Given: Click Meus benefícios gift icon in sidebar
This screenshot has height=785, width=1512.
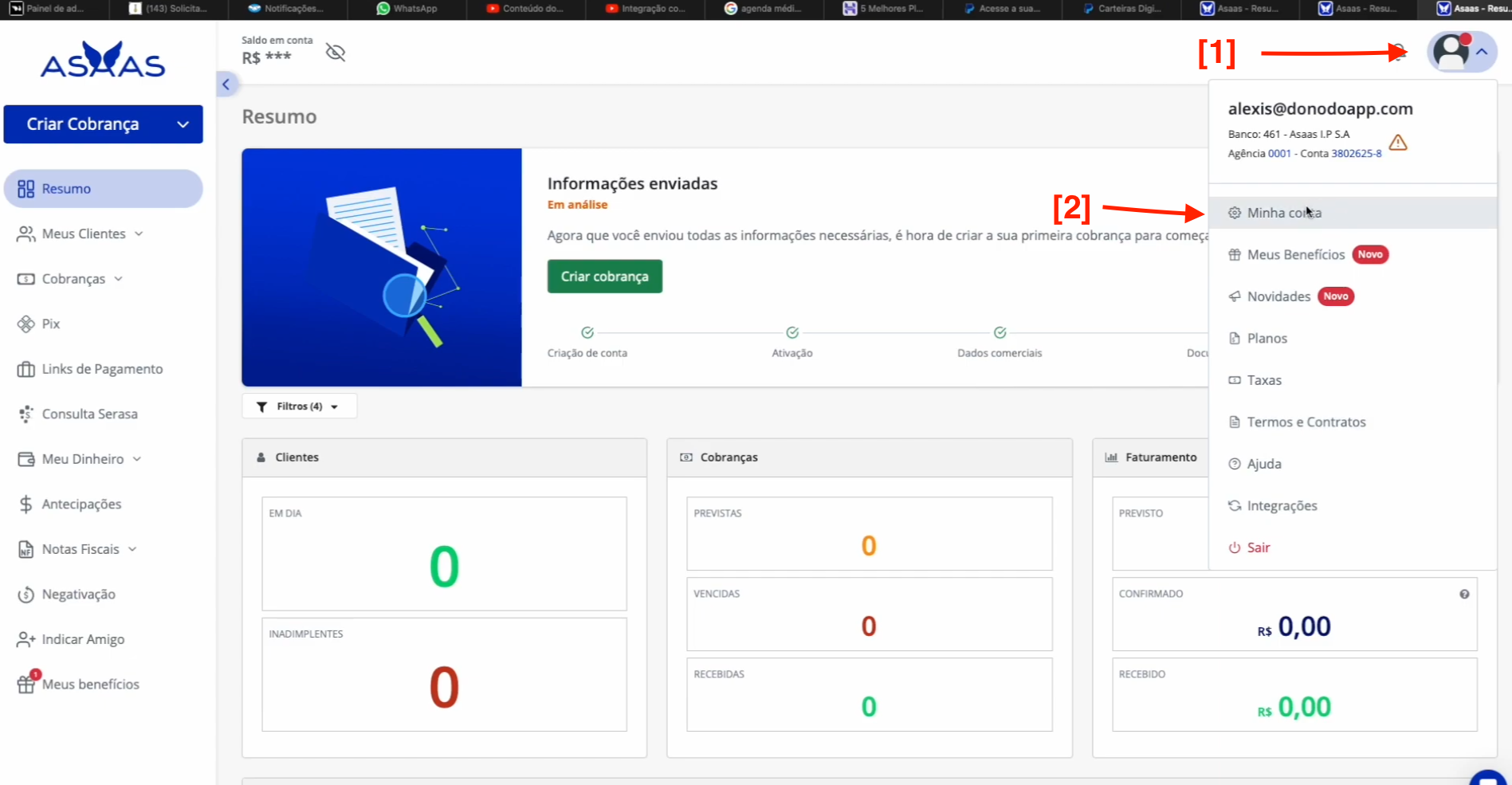Looking at the screenshot, I should coord(26,684).
